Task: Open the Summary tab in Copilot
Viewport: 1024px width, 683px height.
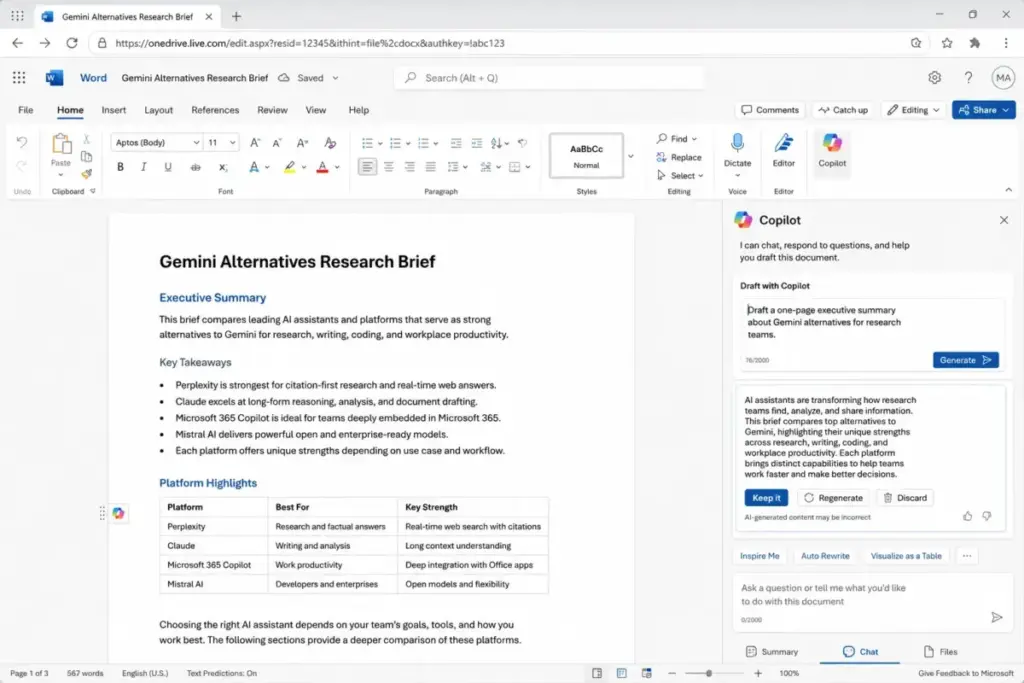Action: click(x=772, y=652)
